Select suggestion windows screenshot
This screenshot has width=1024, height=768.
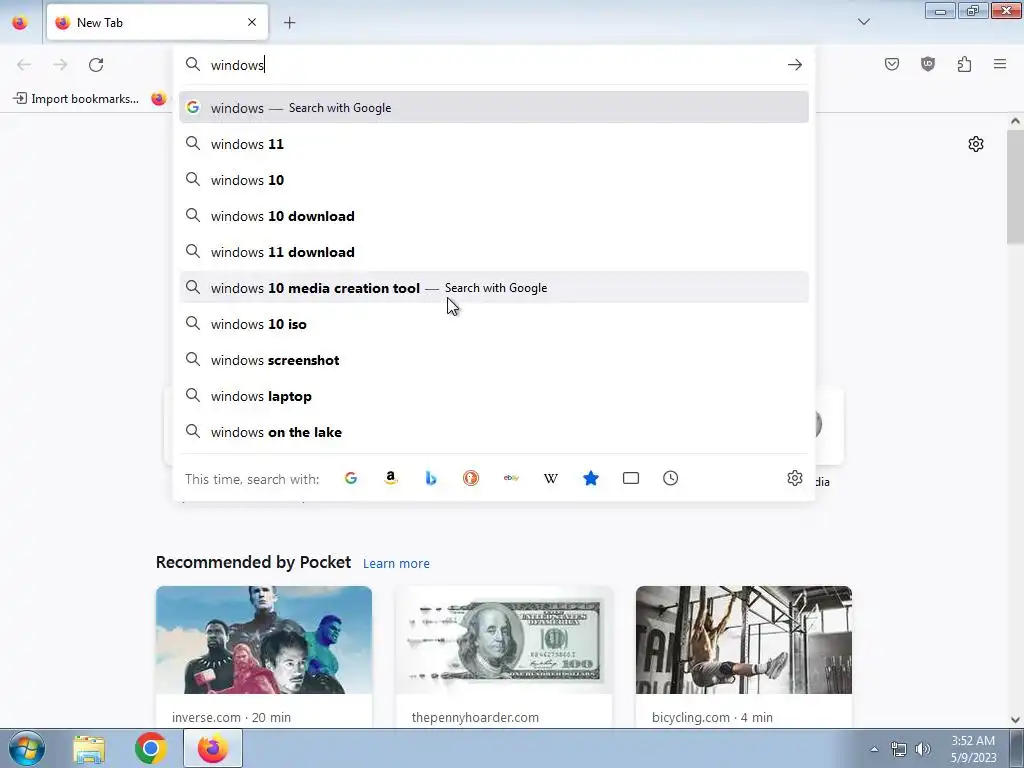coord(494,360)
